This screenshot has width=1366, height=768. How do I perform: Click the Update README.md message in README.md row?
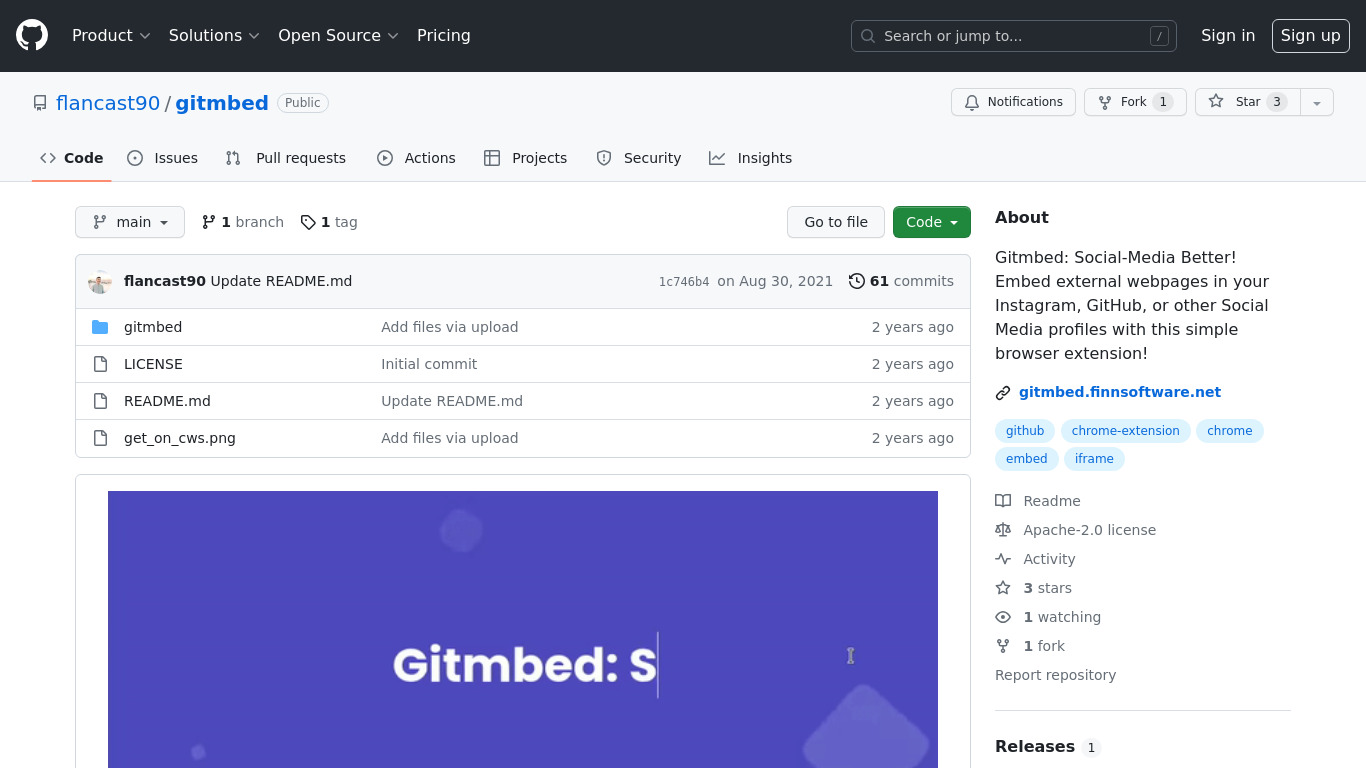click(452, 401)
